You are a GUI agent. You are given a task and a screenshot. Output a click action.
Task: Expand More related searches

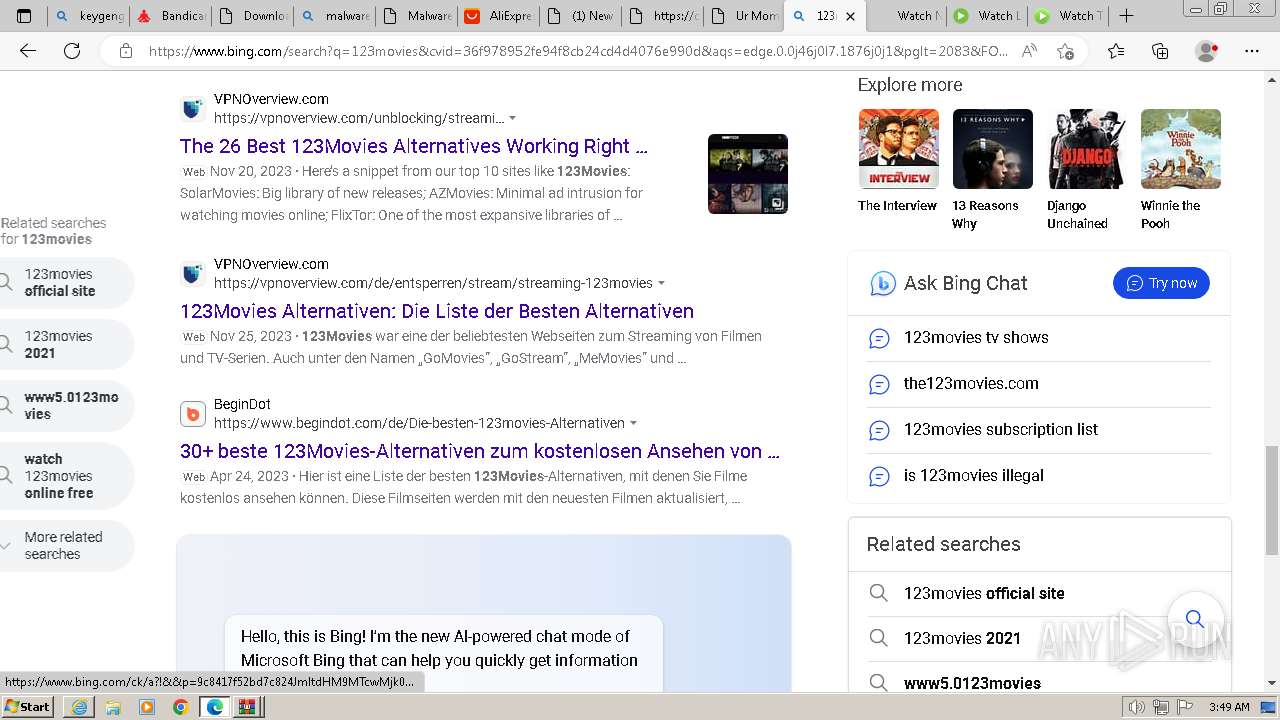point(66,545)
